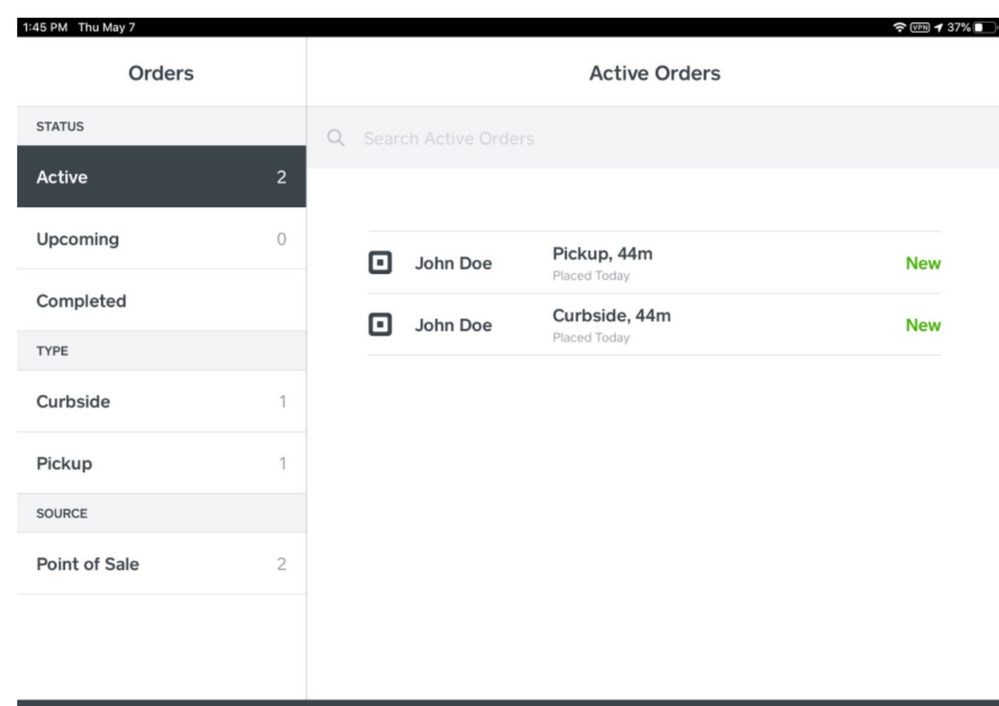This screenshot has height=706, width=999.
Task: Open John Doe's Curbside, 44m order
Action: click(x=654, y=324)
